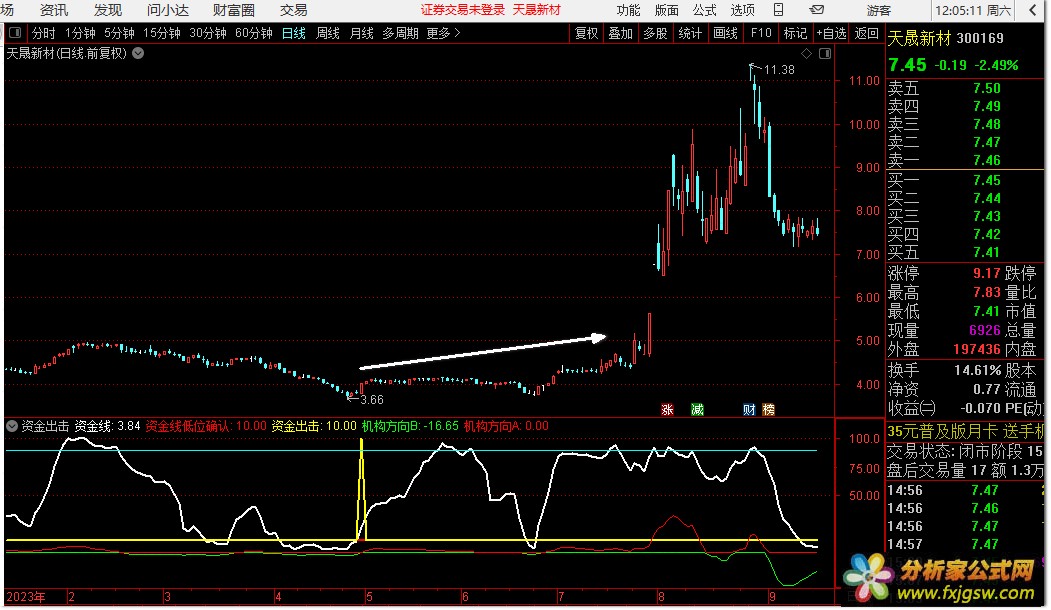The width and height of the screenshot is (1051, 610).
Task: Open the 选项 menu
Action: (x=743, y=10)
